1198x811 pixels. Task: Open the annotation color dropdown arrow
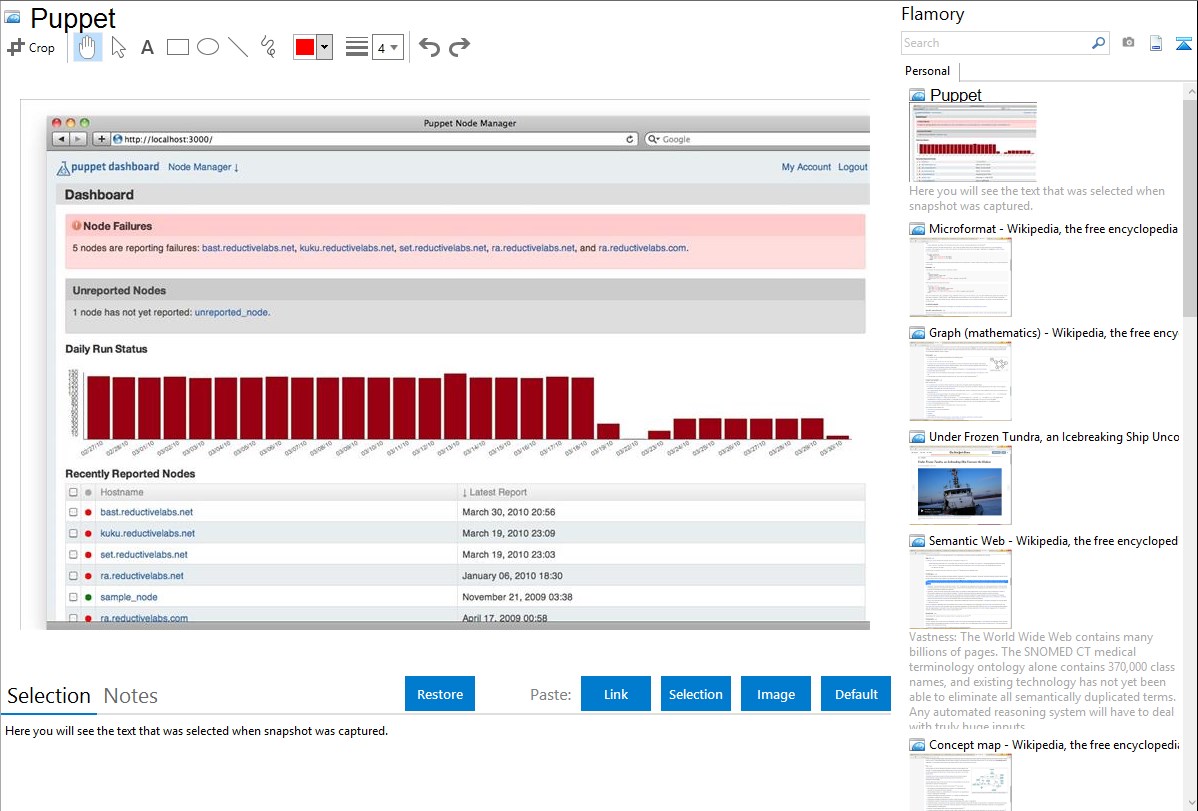(324, 47)
